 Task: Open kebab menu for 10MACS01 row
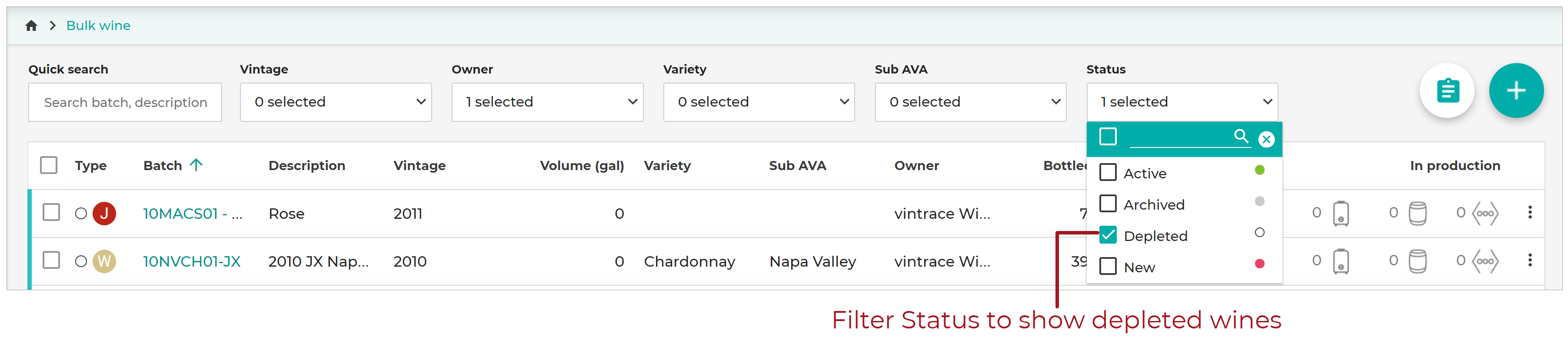[1530, 212]
